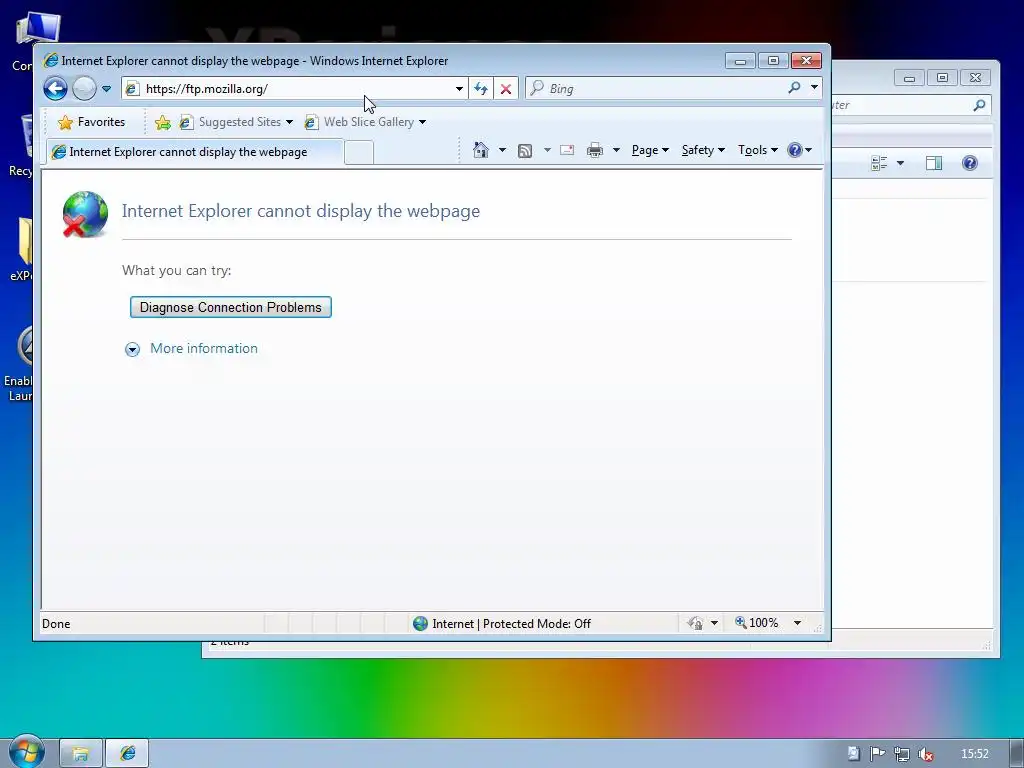This screenshot has width=1024, height=768.
Task: Click the page error globe icon
Action: pos(85,214)
